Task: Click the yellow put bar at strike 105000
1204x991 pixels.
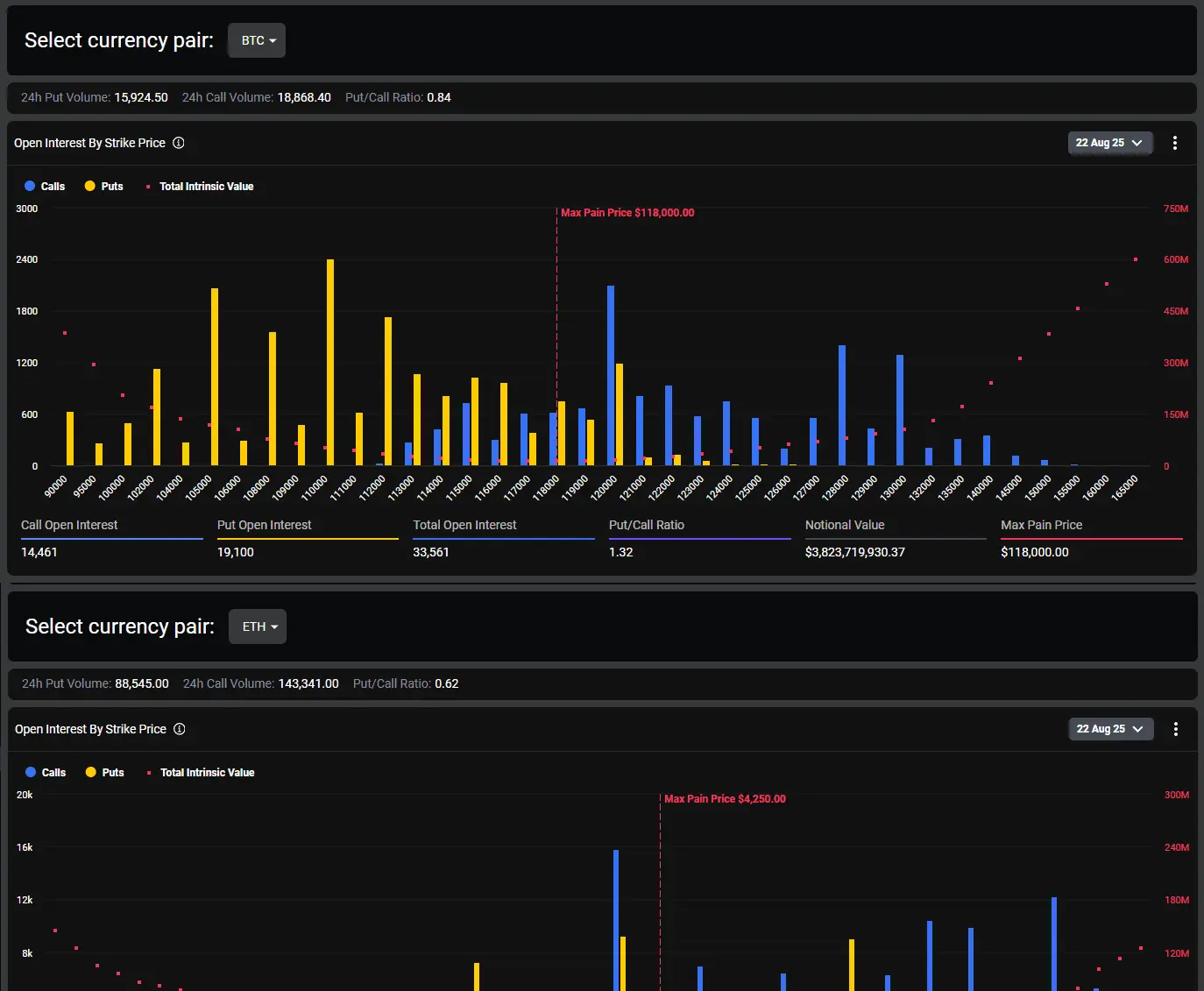Action: tap(215, 377)
